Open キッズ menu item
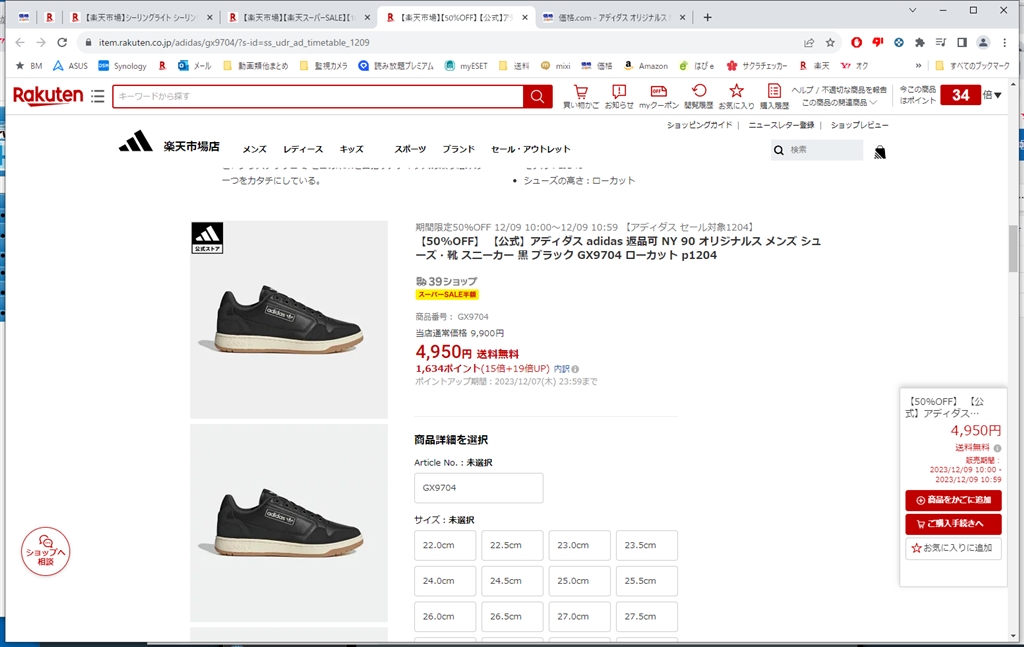 (351, 150)
